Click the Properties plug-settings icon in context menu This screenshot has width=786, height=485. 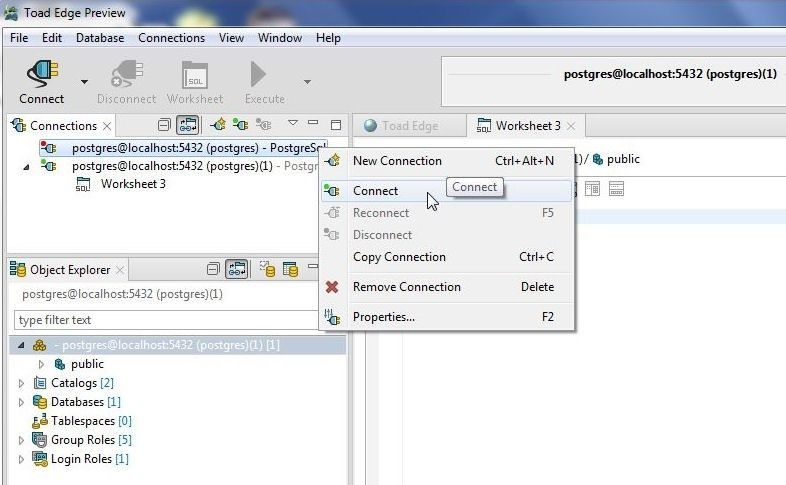pyautogui.click(x=332, y=317)
